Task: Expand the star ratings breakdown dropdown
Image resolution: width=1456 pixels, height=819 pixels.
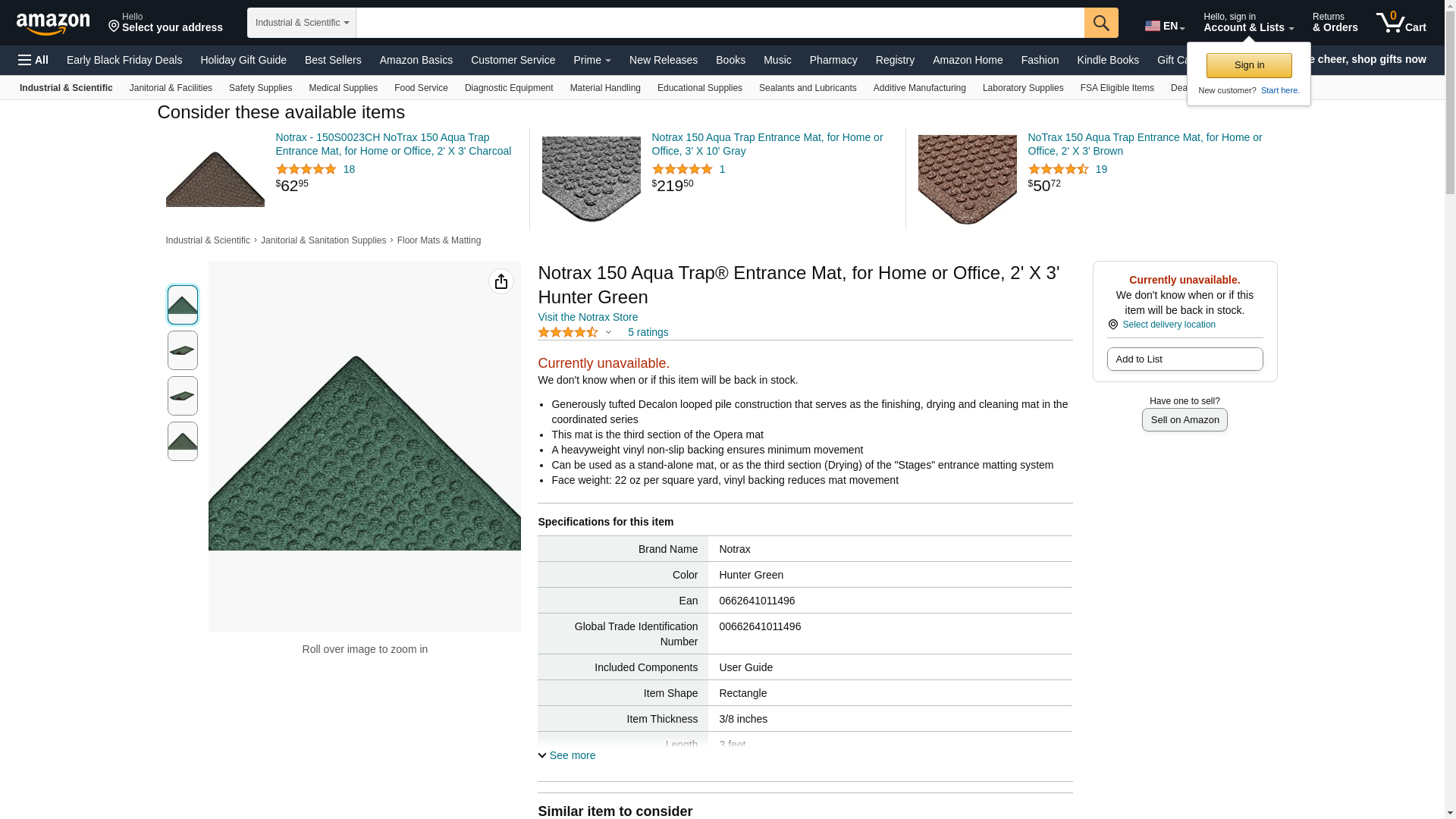Action: [608, 332]
